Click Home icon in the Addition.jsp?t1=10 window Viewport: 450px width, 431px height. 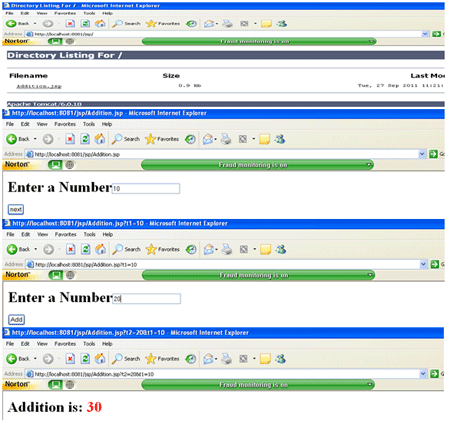pyautogui.click(x=100, y=249)
